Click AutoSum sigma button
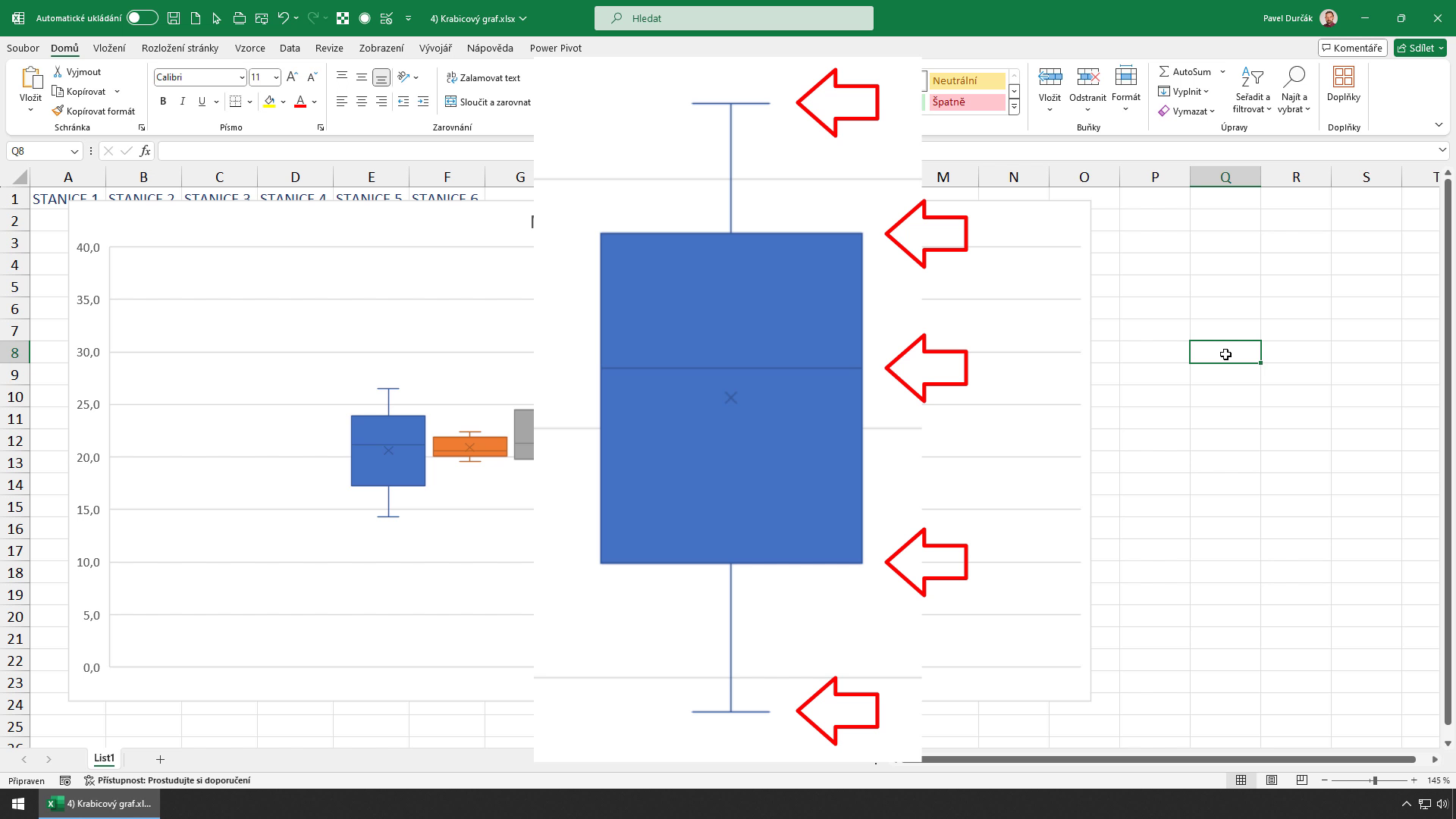Image resolution: width=1456 pixels, height=819 pixels. pyautogui.click(x=1185, y=71)
